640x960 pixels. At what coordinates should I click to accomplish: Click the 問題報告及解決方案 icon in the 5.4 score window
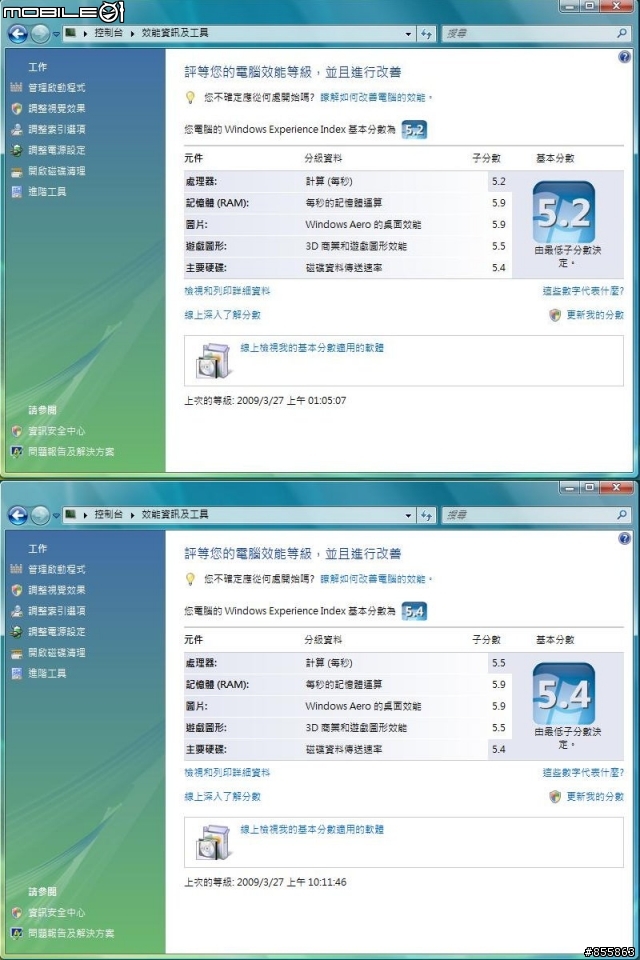click(x=17, y=934)
